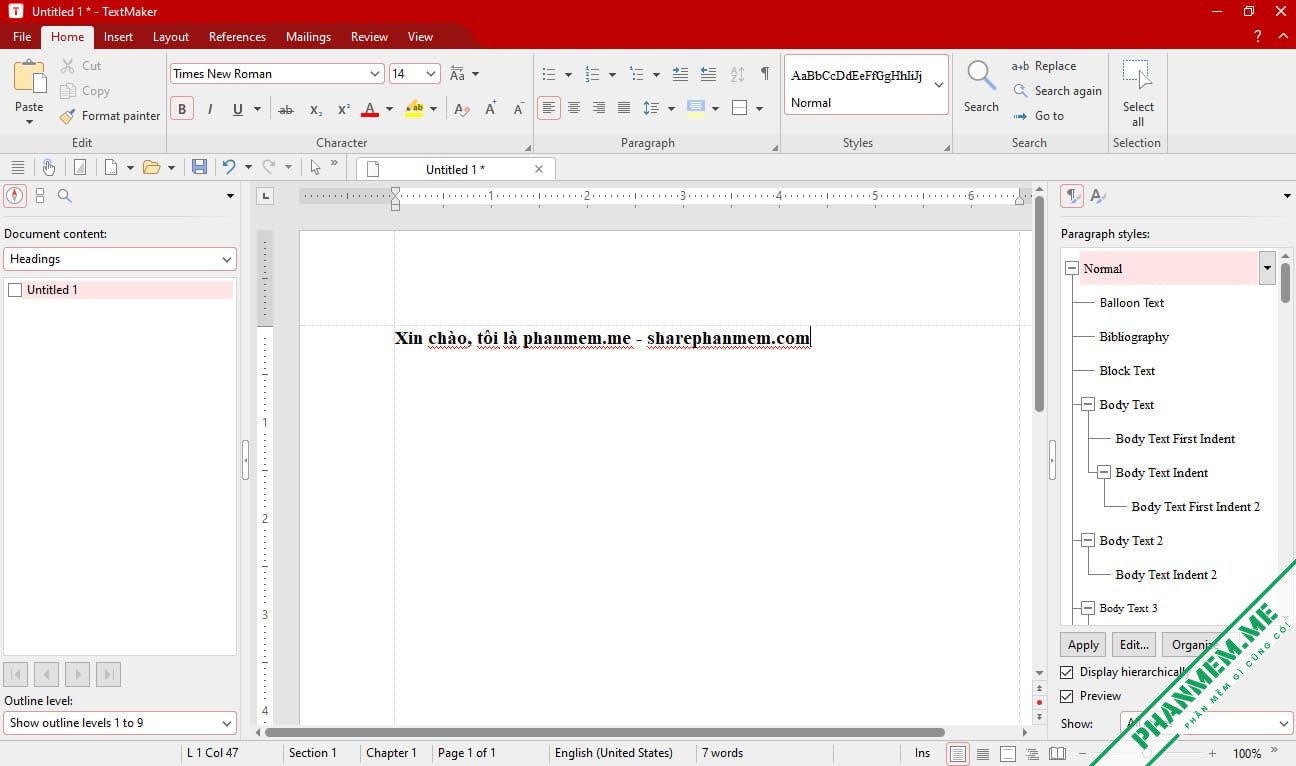This screenshot has width=1296, height=766.
Task: Open the font name dropdown
Action: point(375,74)
